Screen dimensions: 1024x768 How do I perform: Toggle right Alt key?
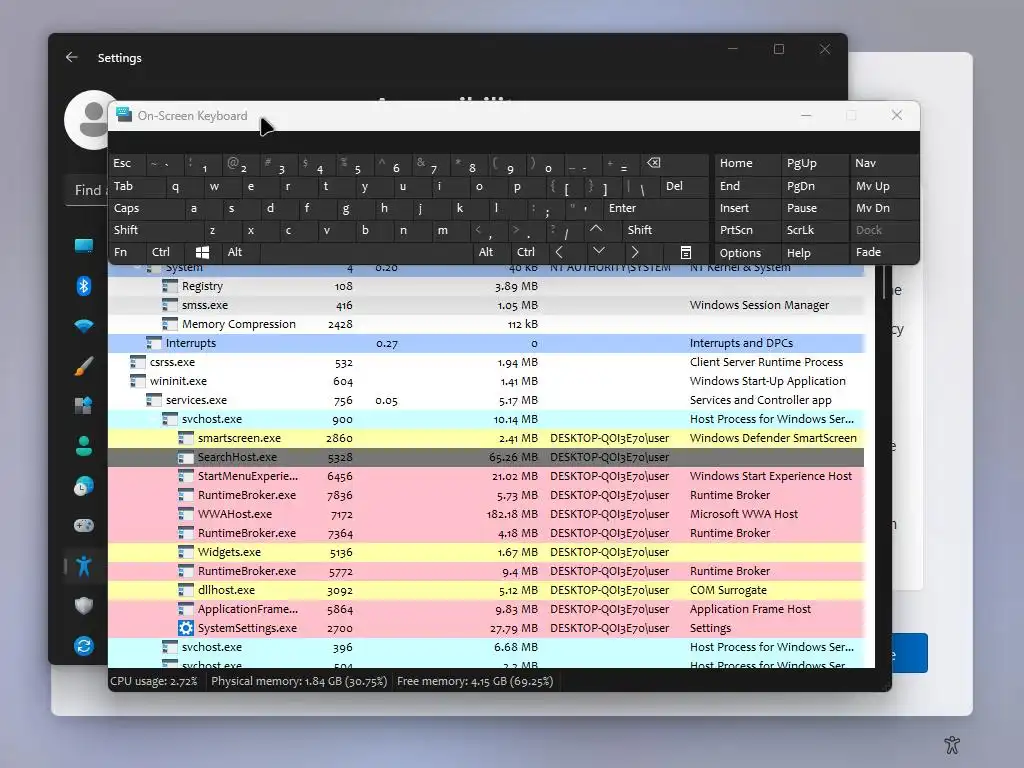pyautogui.click(x=490, y=252)
